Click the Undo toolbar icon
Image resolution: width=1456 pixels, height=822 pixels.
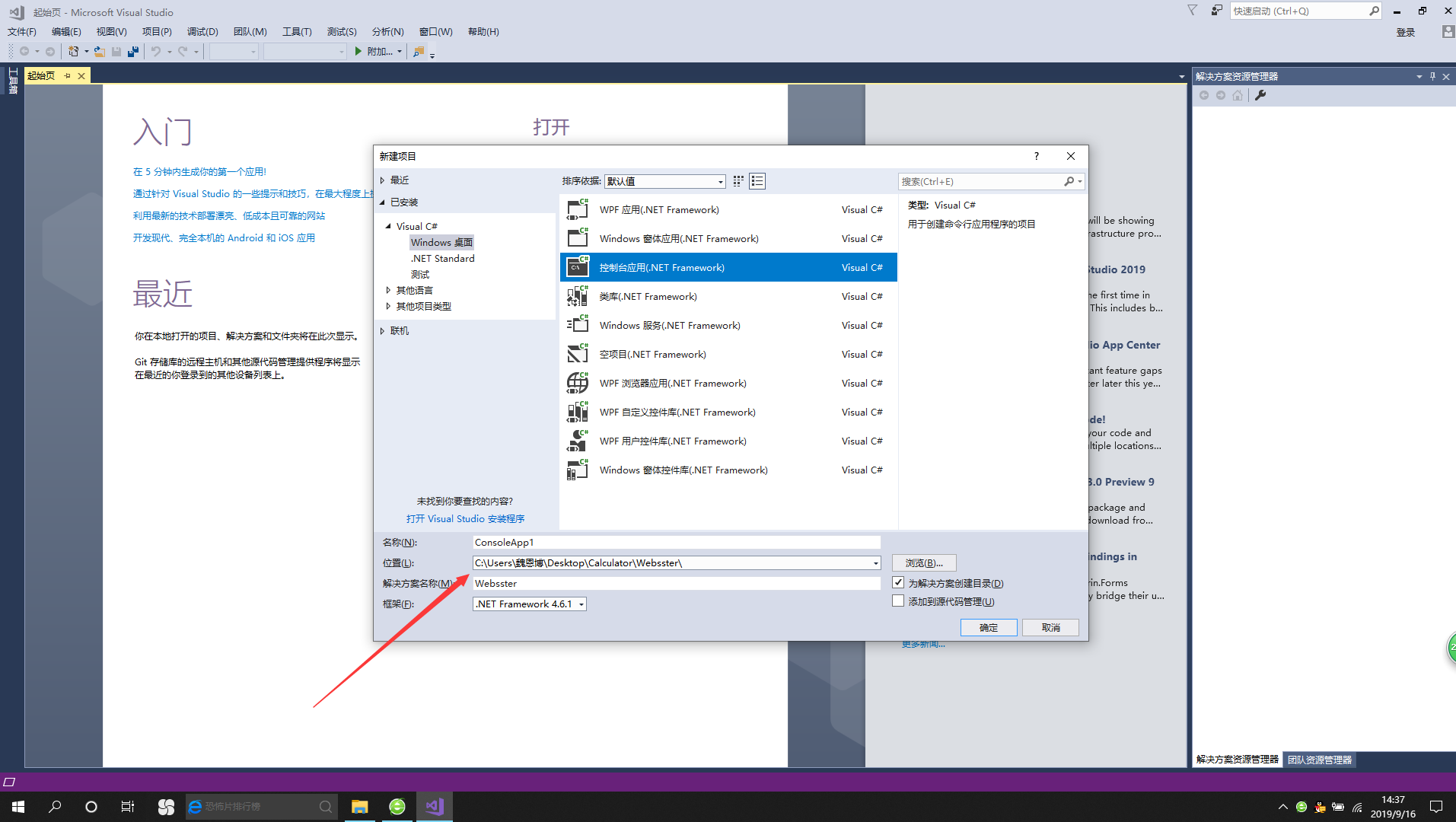[x=156, y=52]
